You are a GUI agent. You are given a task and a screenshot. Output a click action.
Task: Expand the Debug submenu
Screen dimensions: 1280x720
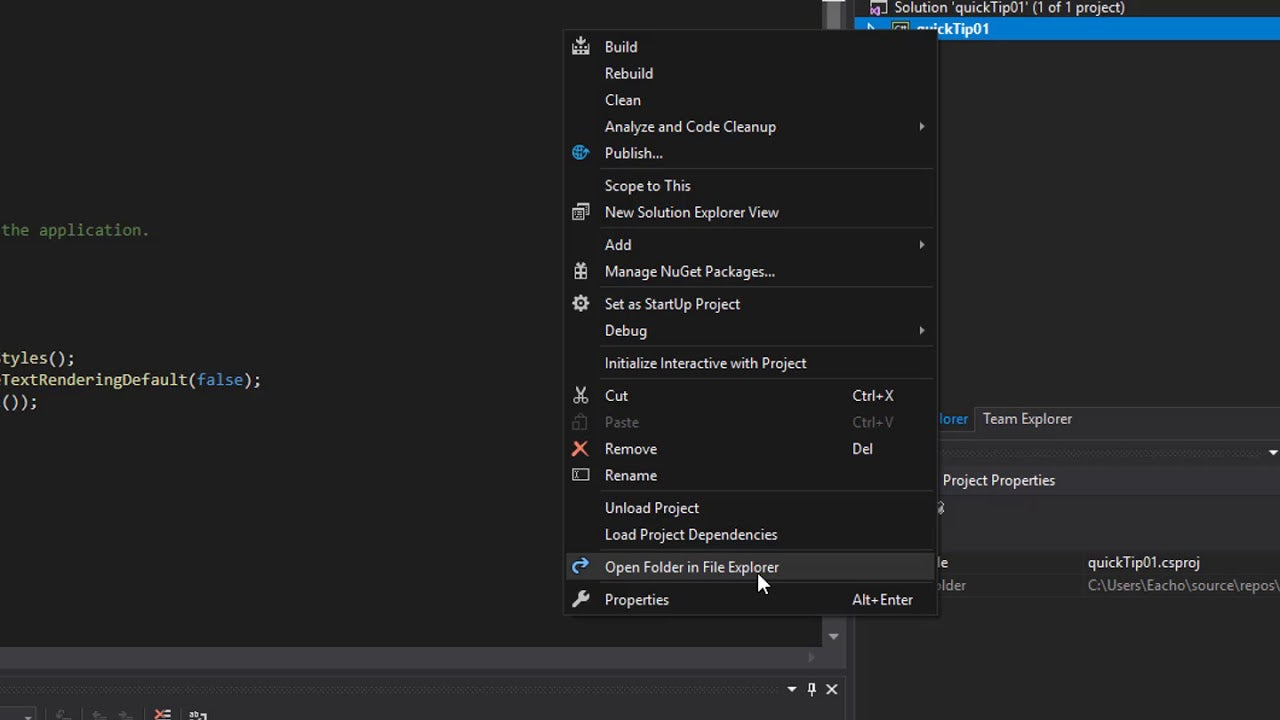coord(921,331)
